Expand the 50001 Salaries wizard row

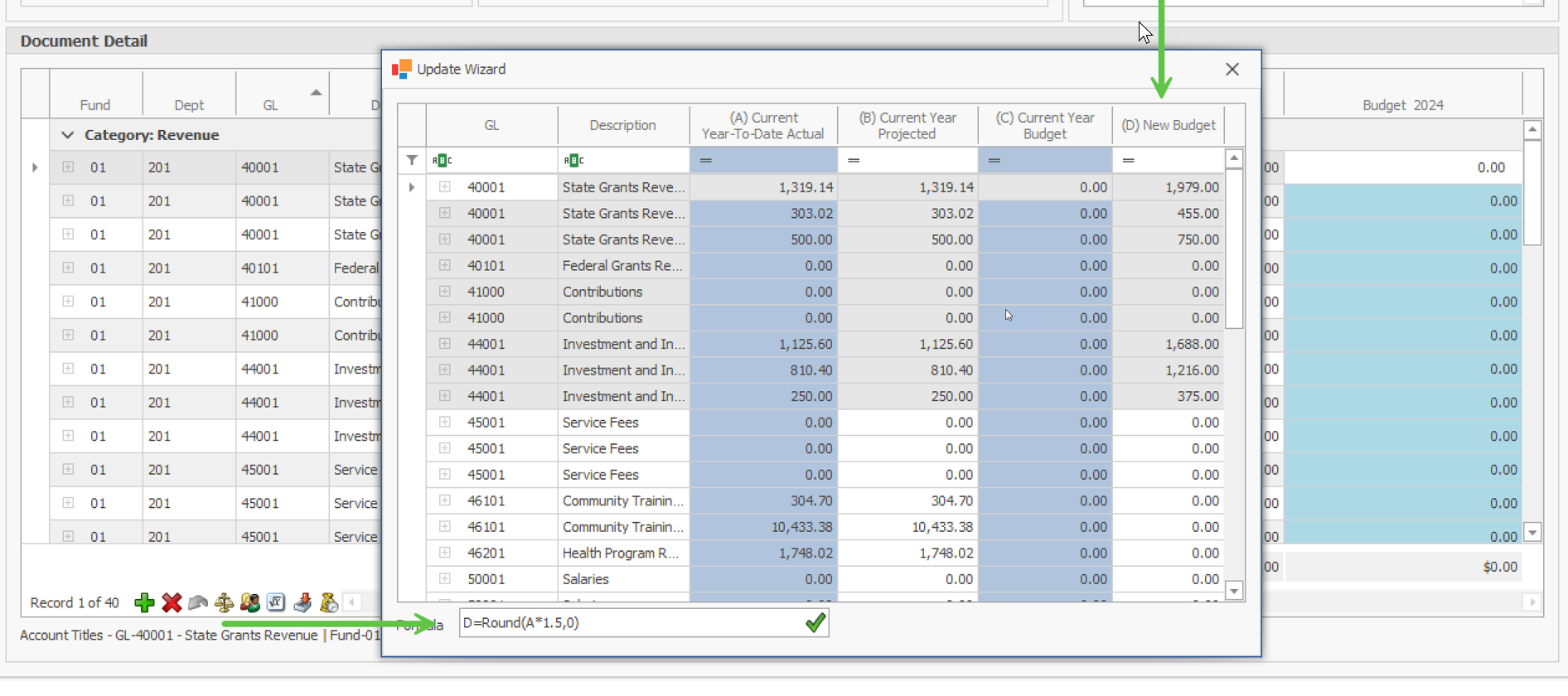pyautogui.click(x=445, y=579)
